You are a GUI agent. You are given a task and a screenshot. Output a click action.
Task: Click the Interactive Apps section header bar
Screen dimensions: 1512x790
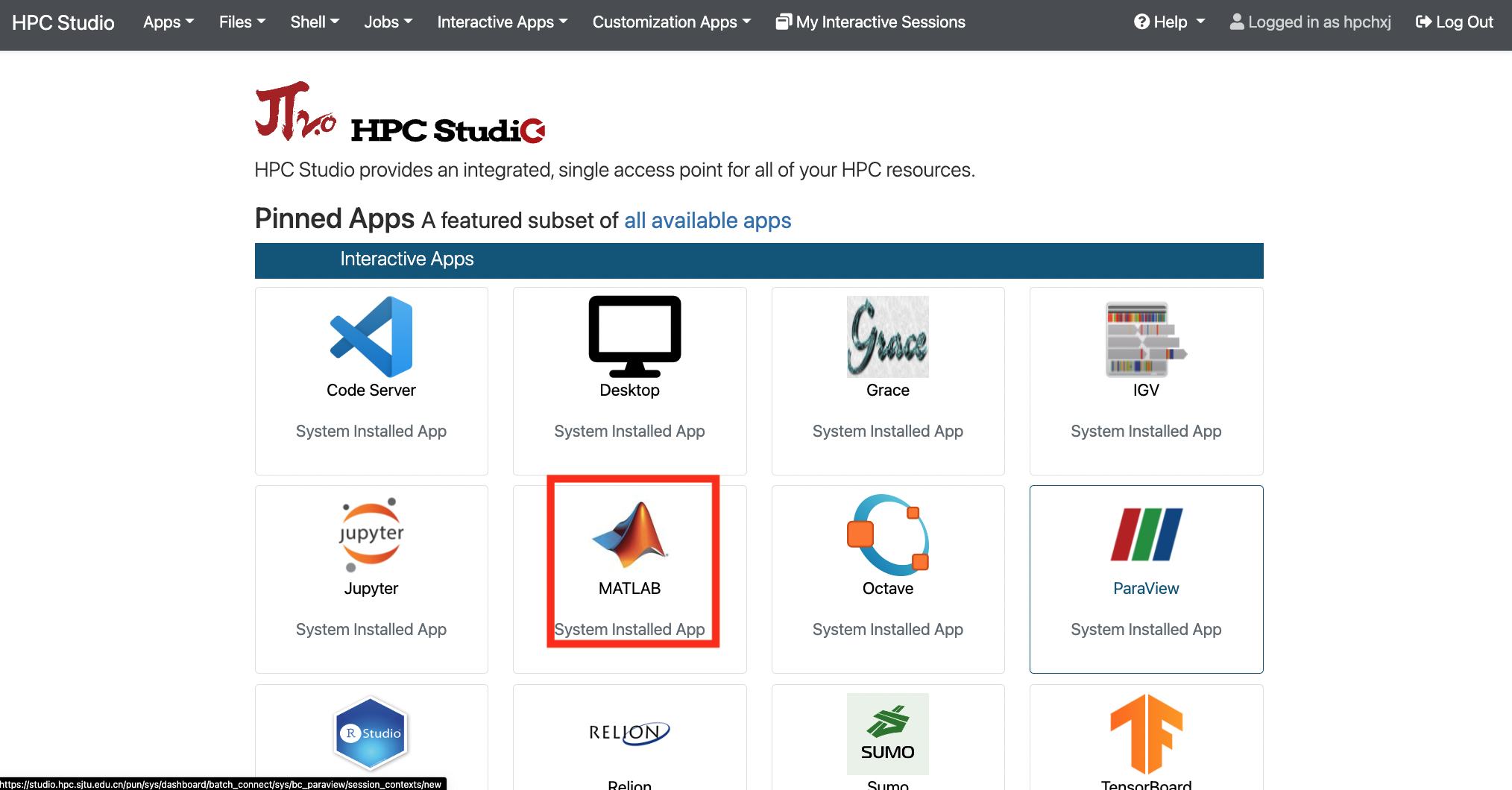click(x=759, y=260)
